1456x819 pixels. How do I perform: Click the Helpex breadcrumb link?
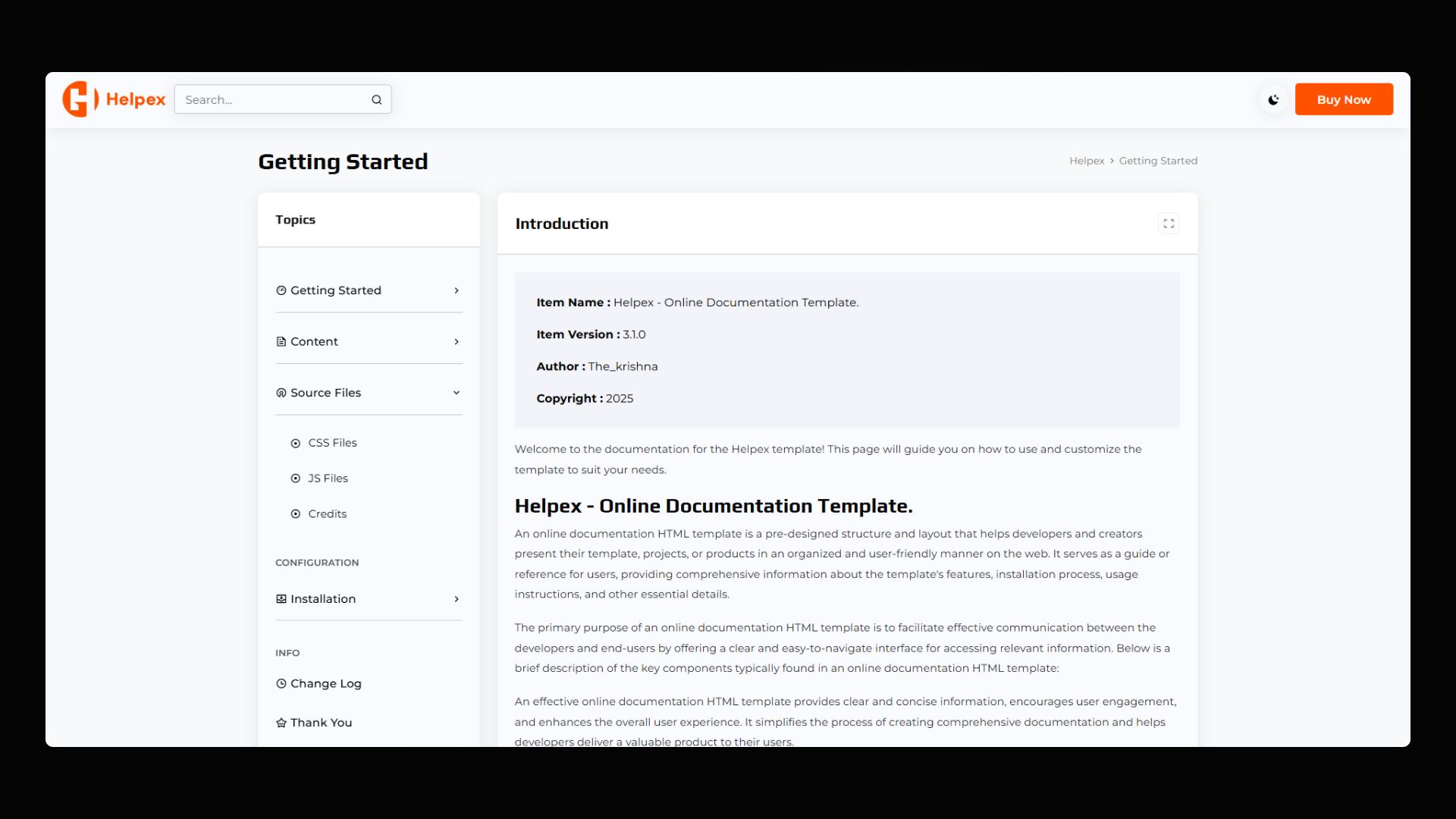1087,161
